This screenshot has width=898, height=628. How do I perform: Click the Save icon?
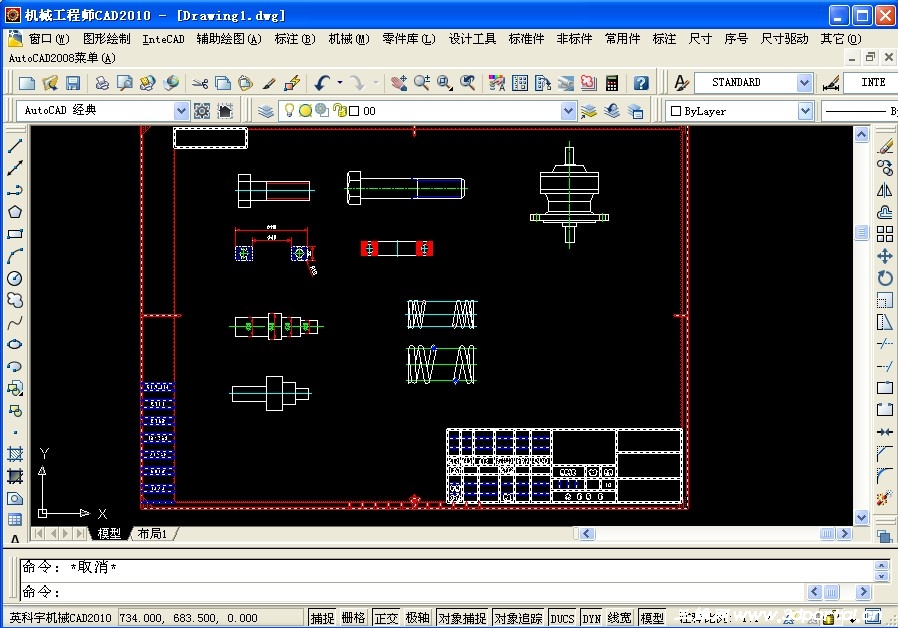(x=73, y=83)
